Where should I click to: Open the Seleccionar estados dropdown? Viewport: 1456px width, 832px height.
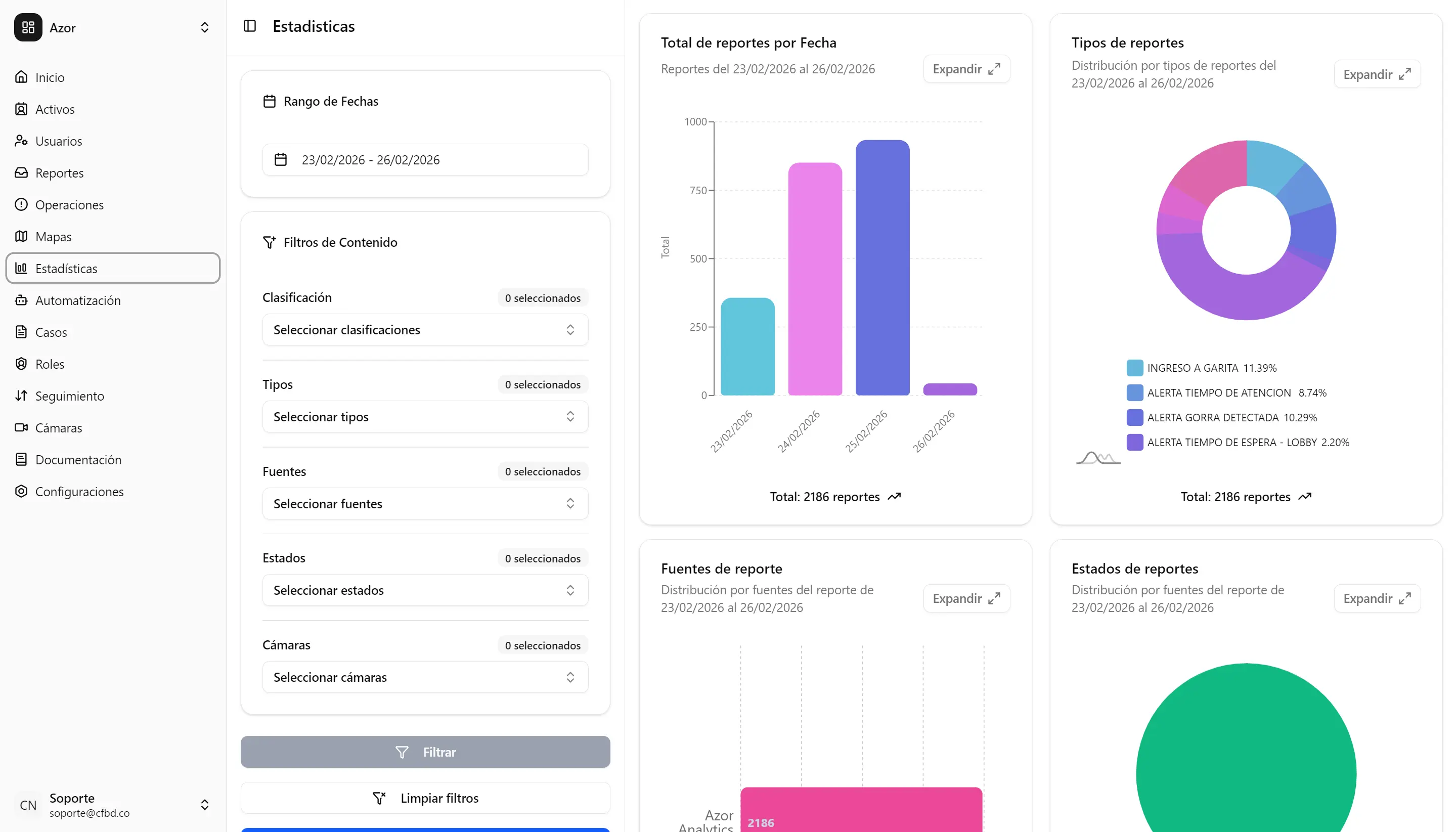pos(425,590)
